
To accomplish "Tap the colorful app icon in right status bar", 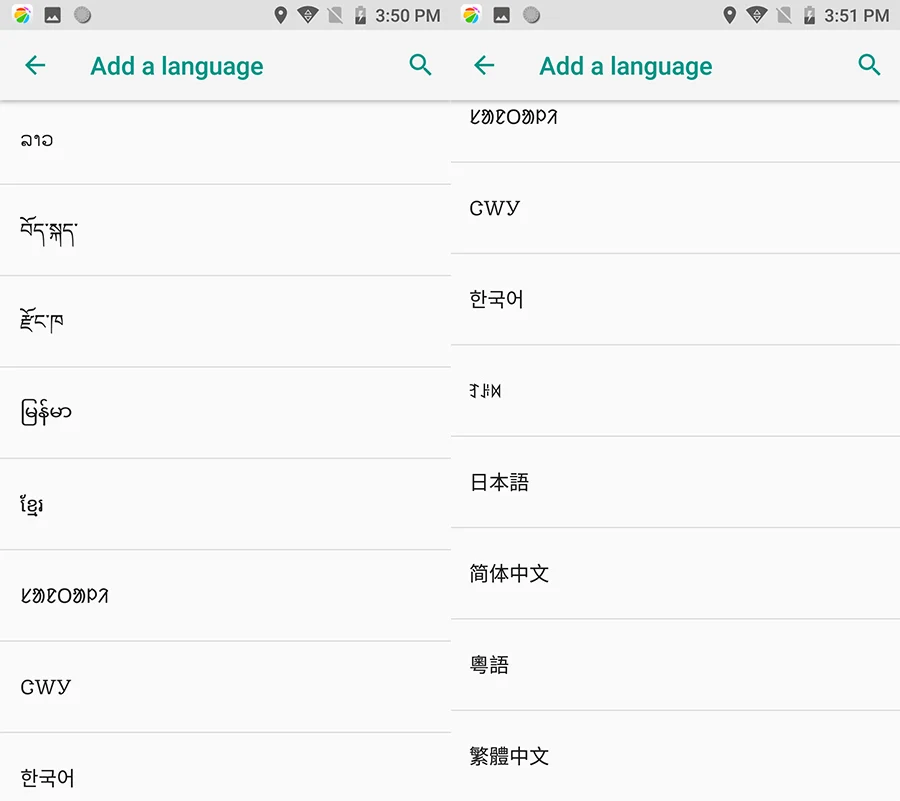I will click(471, 15).
